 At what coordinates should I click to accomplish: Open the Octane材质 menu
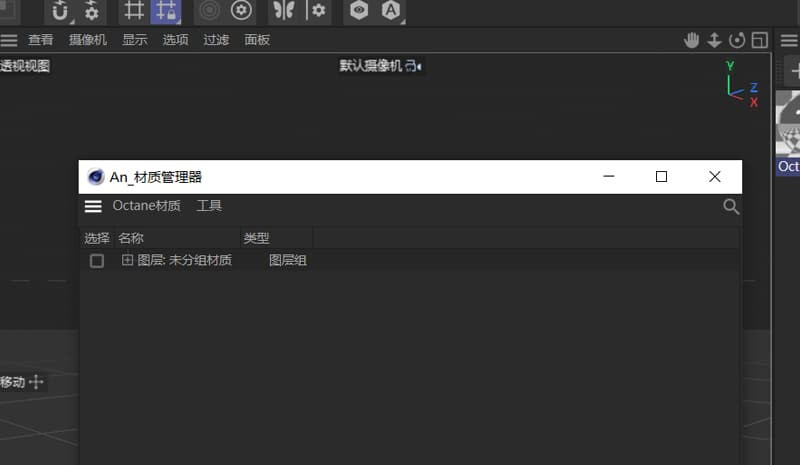(146, 206)
